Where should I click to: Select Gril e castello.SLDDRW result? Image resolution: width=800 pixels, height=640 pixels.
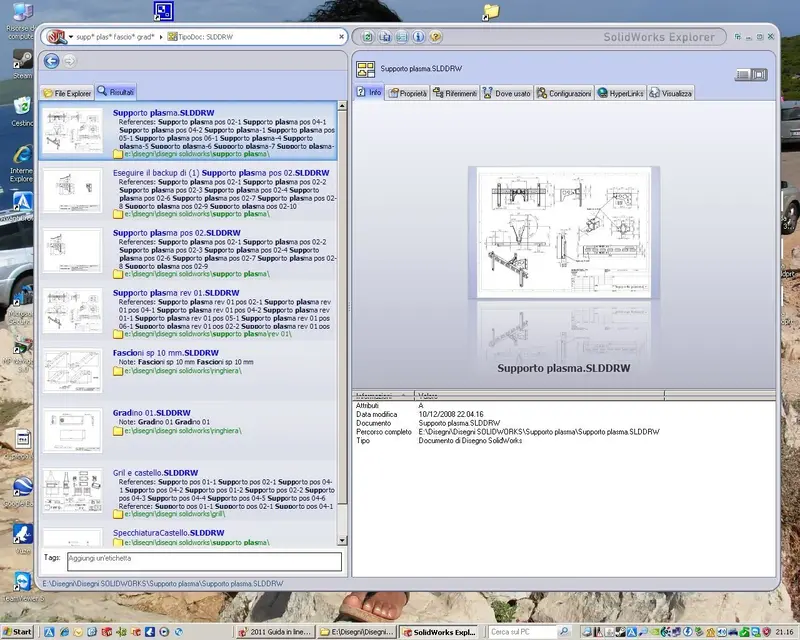[188, 491]
